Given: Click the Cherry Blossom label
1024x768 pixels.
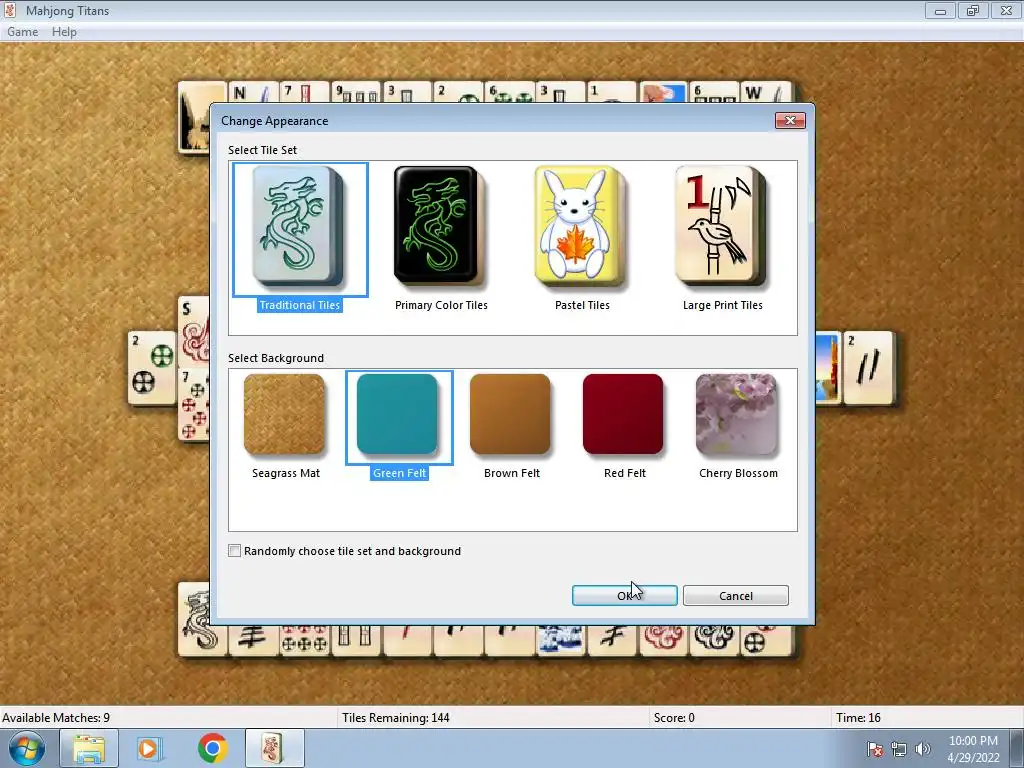Looking at the screenshot, I should pos(739,473).
